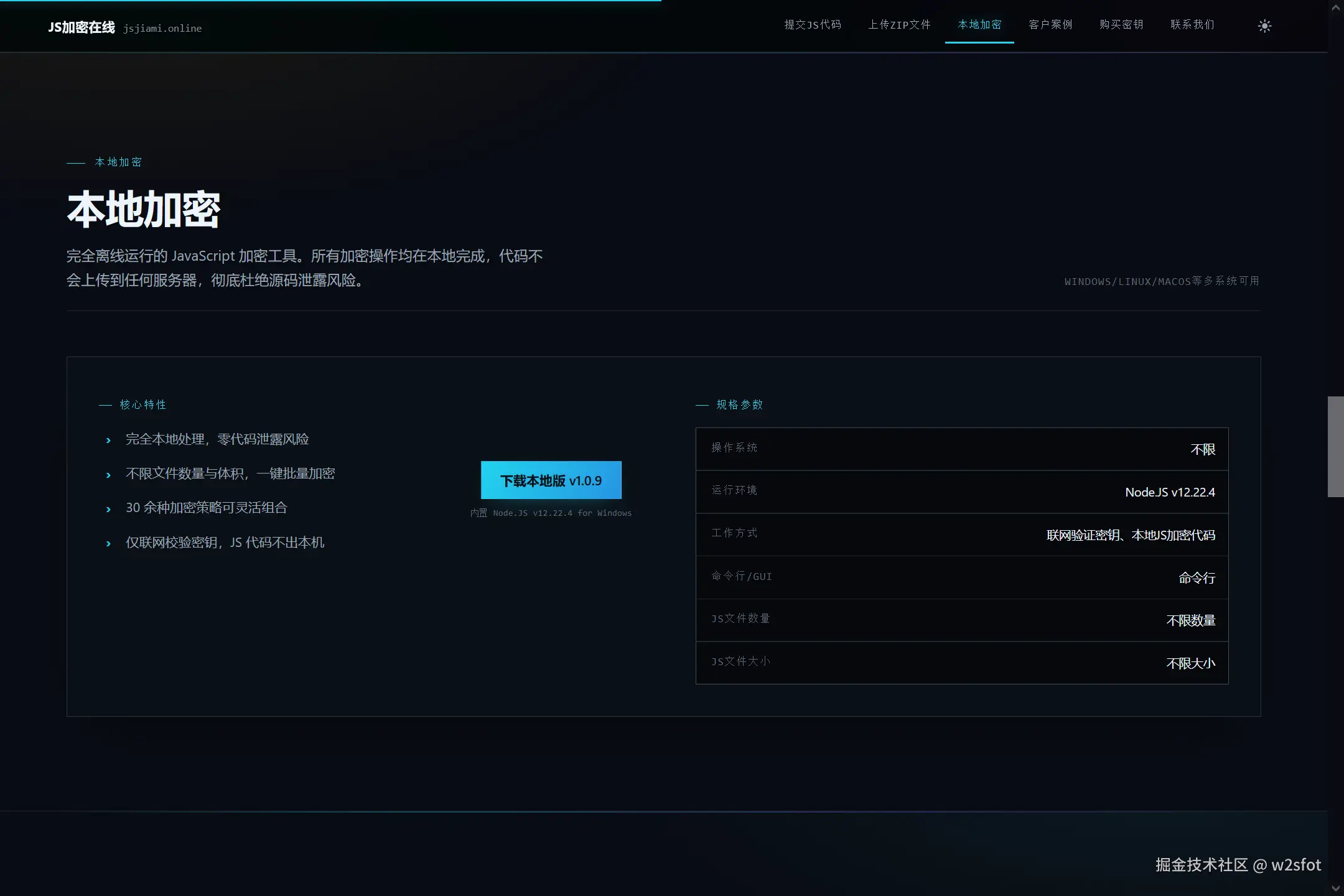
Task: Click the jsjiami.online domain text
Action: coord(162,29)
